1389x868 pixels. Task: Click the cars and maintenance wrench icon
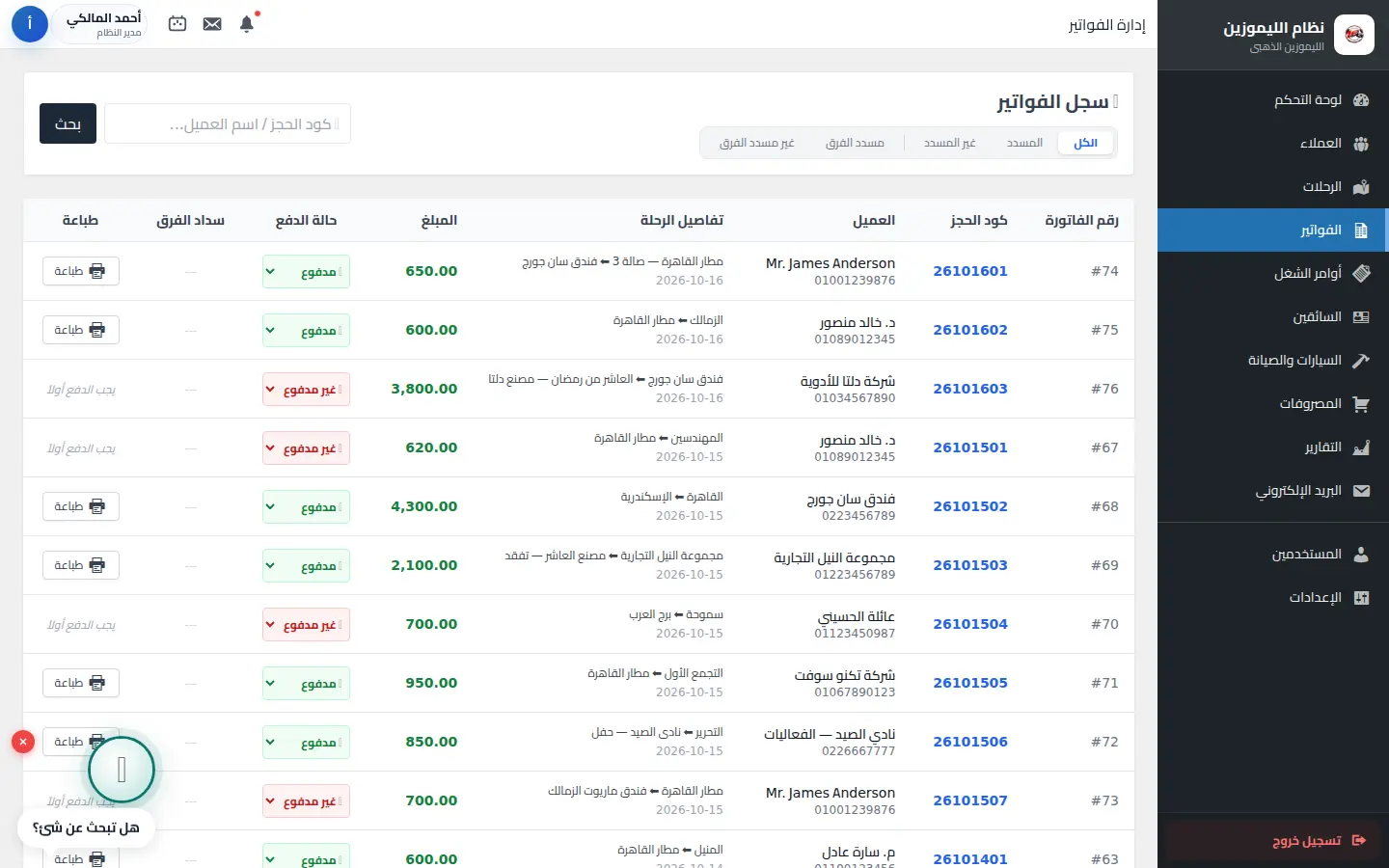tap(1361, 361)
